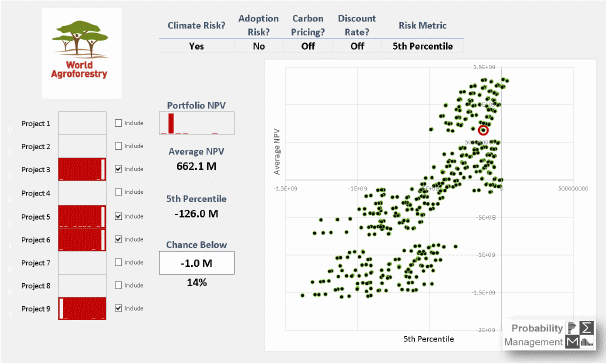Uncheck Include for Project 9

pos(118,308)
